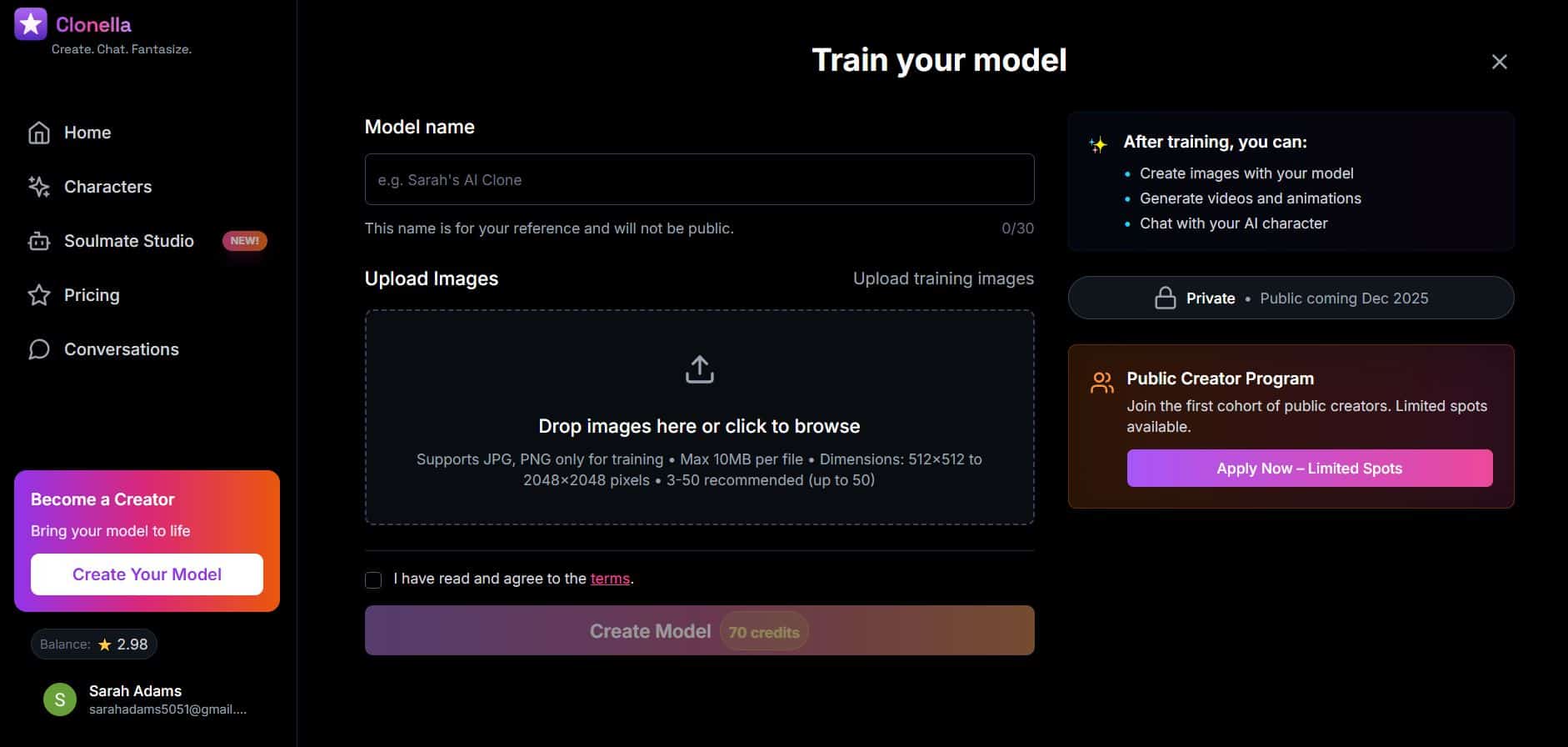Click 'Generate videos and animations' bullet
Screen dimensions: 1568x747
(x=1251, y=198)
